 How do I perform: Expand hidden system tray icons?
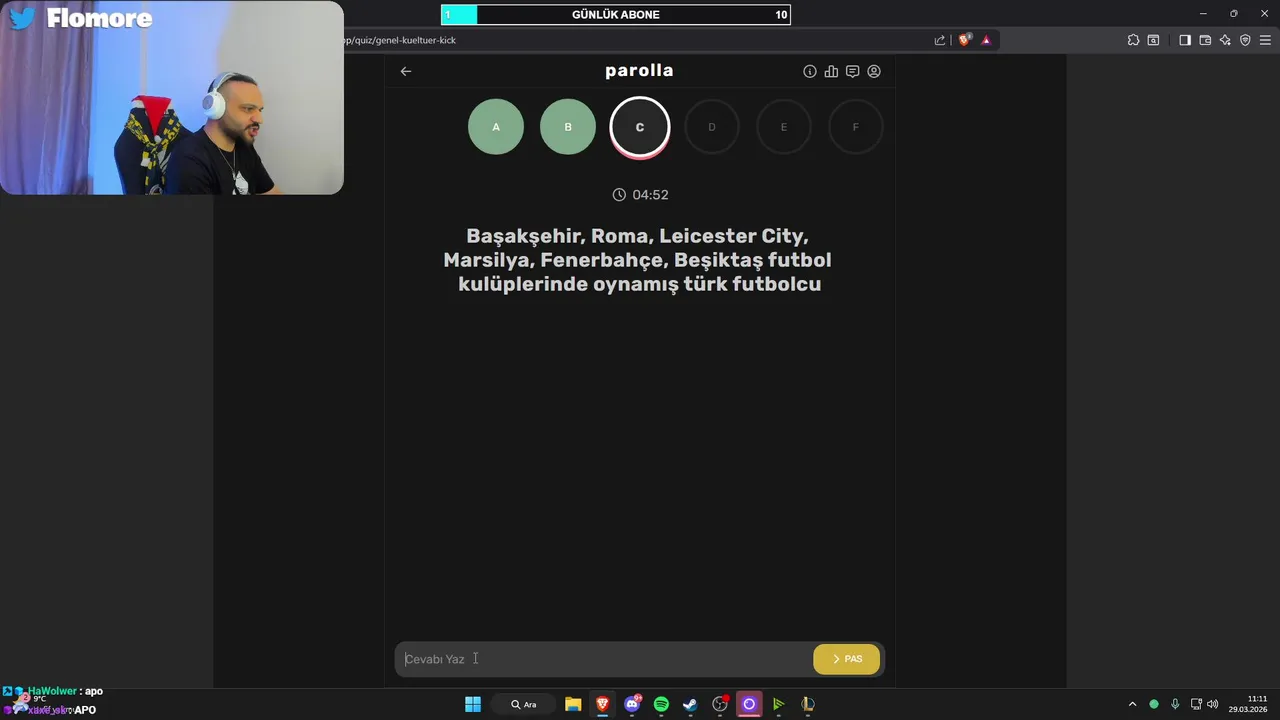click(x=1132, y=704)
